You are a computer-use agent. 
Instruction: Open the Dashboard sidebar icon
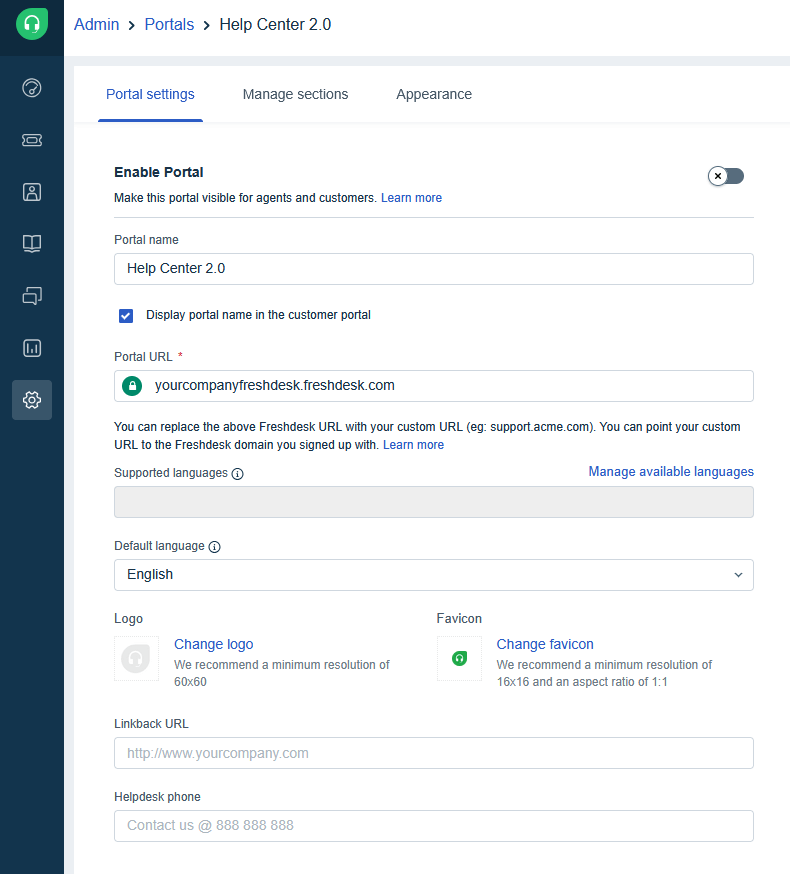point(32,88)
